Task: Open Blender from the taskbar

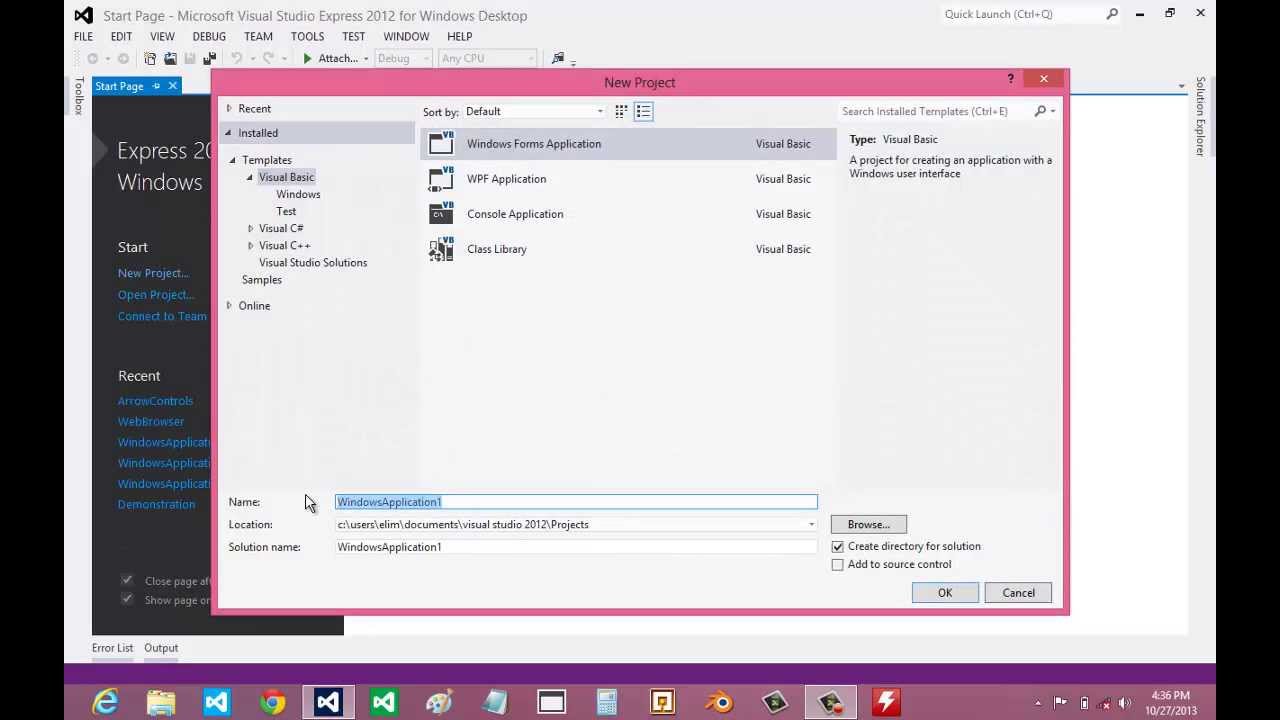Action: pos(719,702)
